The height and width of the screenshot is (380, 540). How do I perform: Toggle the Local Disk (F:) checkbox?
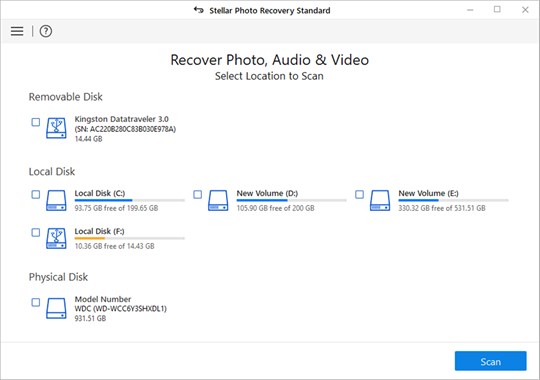35,232
